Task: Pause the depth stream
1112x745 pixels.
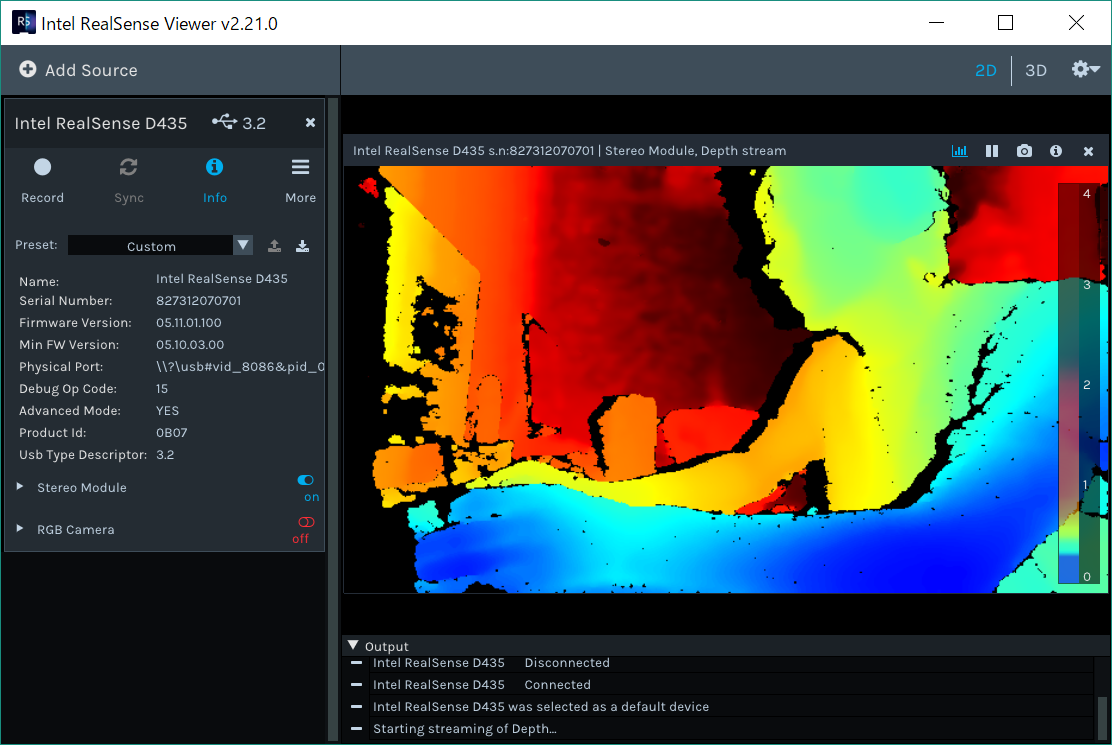Action: [991, 151]
